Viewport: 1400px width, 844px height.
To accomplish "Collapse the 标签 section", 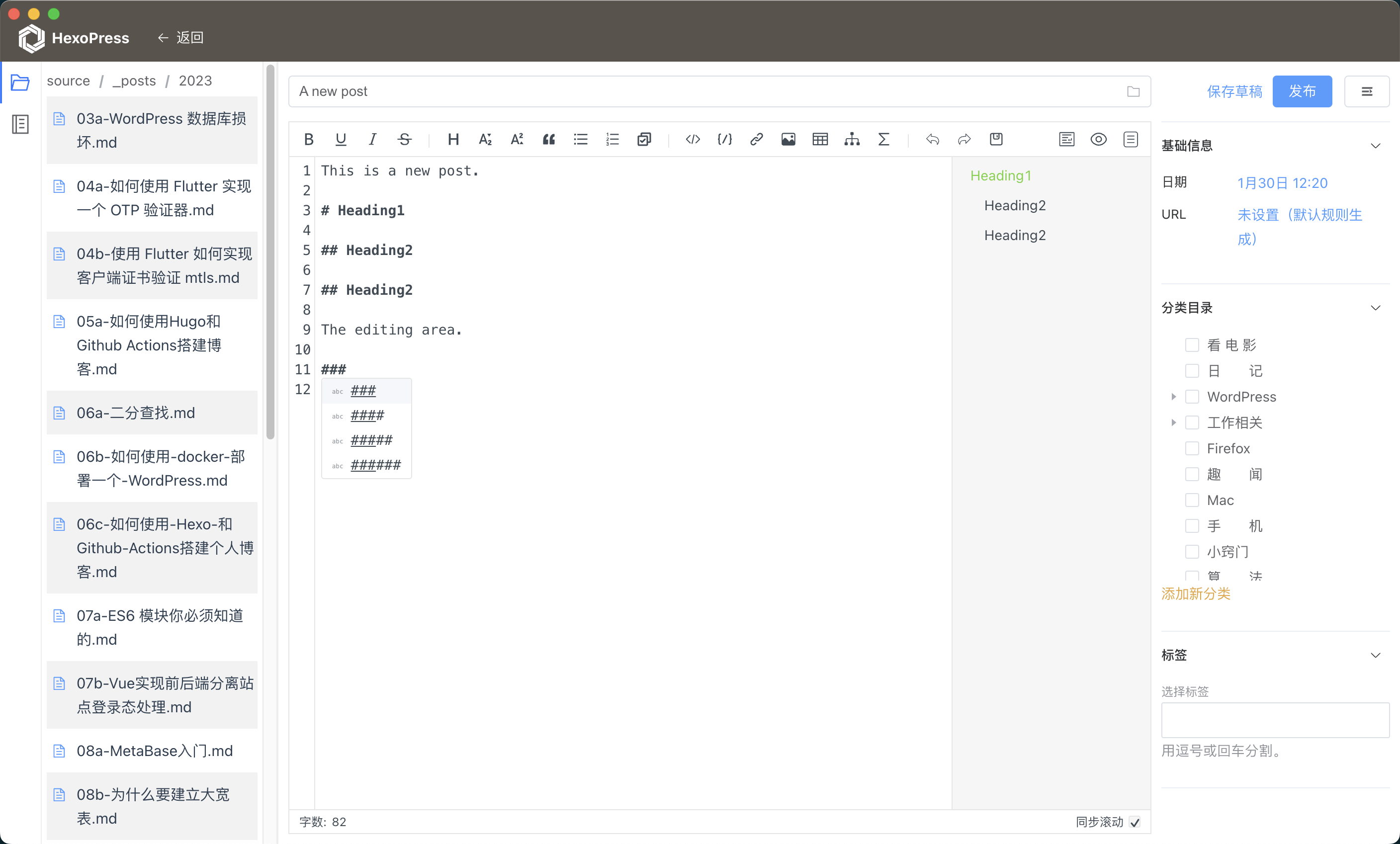I will point(1375,656).
